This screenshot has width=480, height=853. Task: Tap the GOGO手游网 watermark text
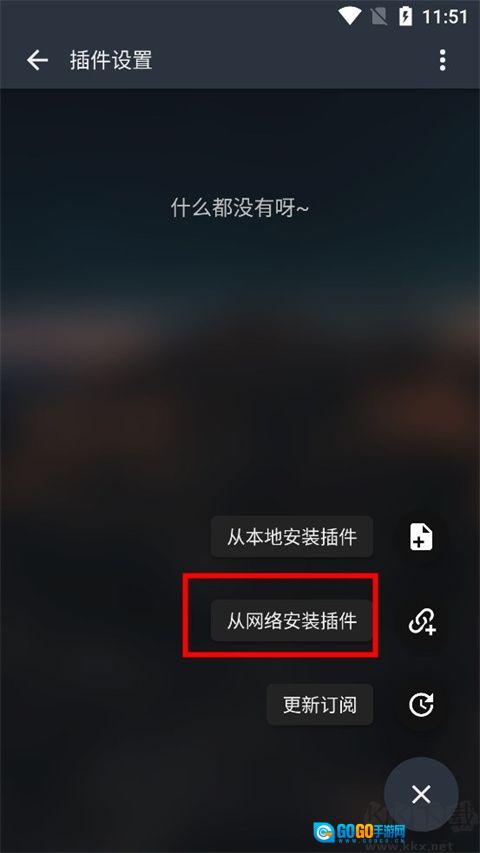point(371,832)
